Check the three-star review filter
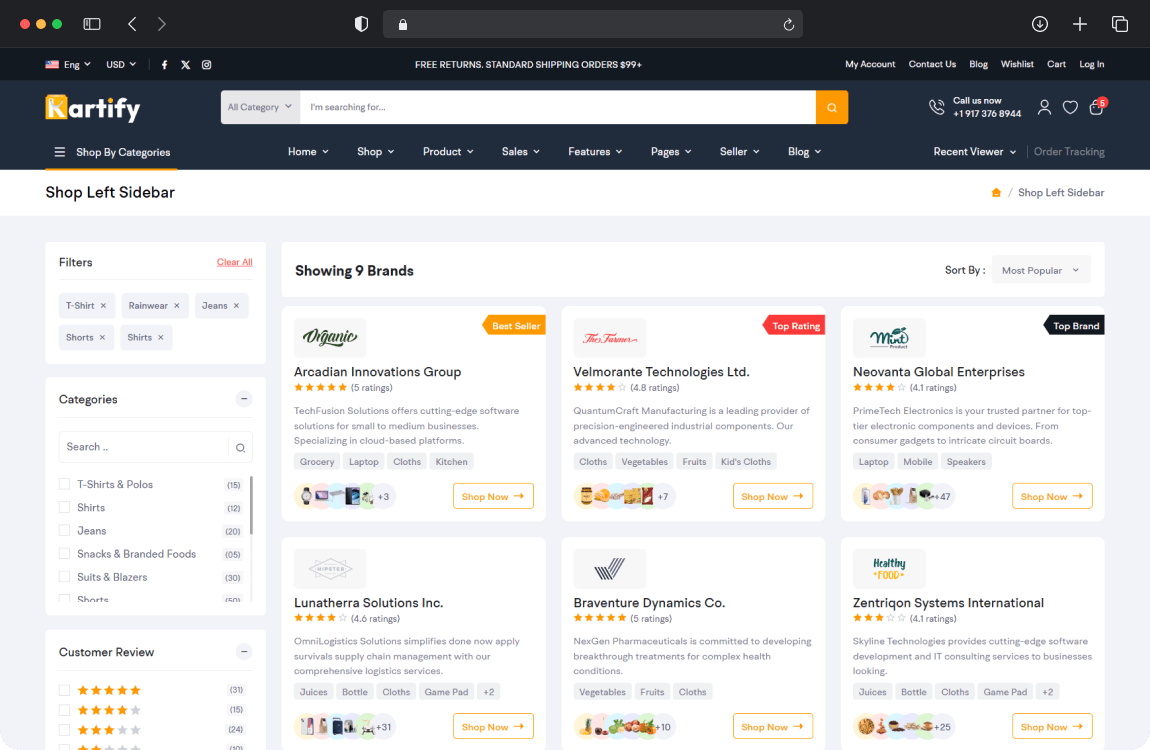 pos(65,729)
